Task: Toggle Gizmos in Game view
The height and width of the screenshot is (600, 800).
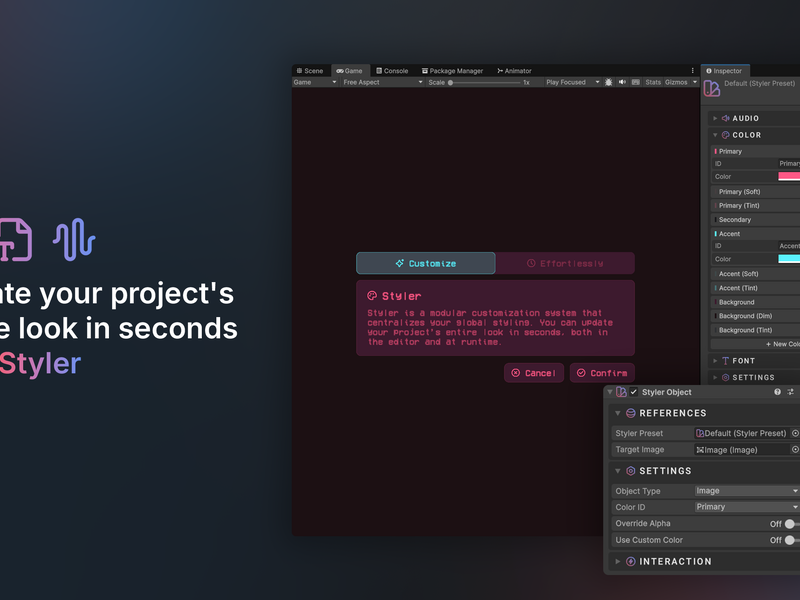Action: [x=676, y=82]
